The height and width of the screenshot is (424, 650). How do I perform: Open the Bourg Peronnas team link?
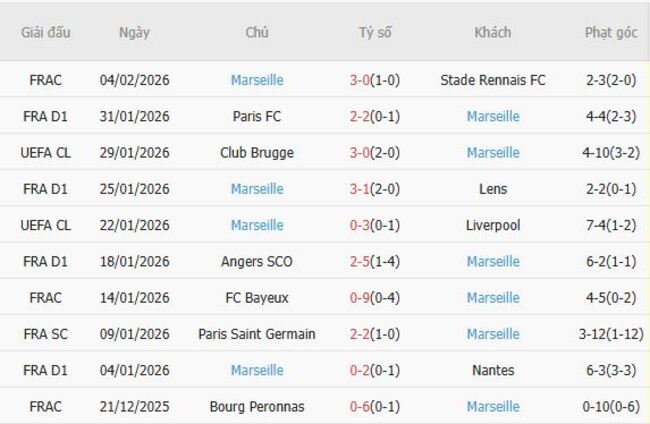coord(257,407)
